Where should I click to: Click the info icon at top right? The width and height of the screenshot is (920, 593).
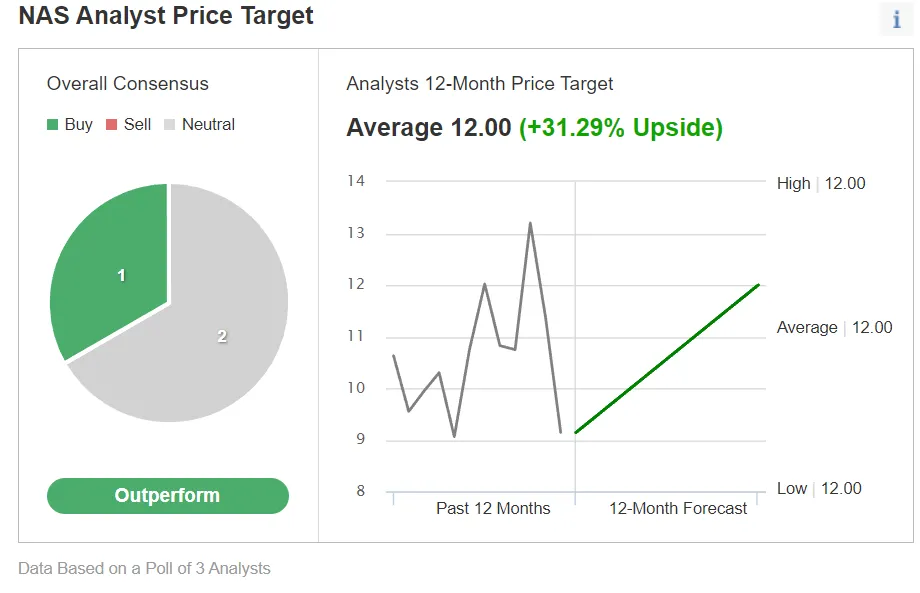point(896,19)
